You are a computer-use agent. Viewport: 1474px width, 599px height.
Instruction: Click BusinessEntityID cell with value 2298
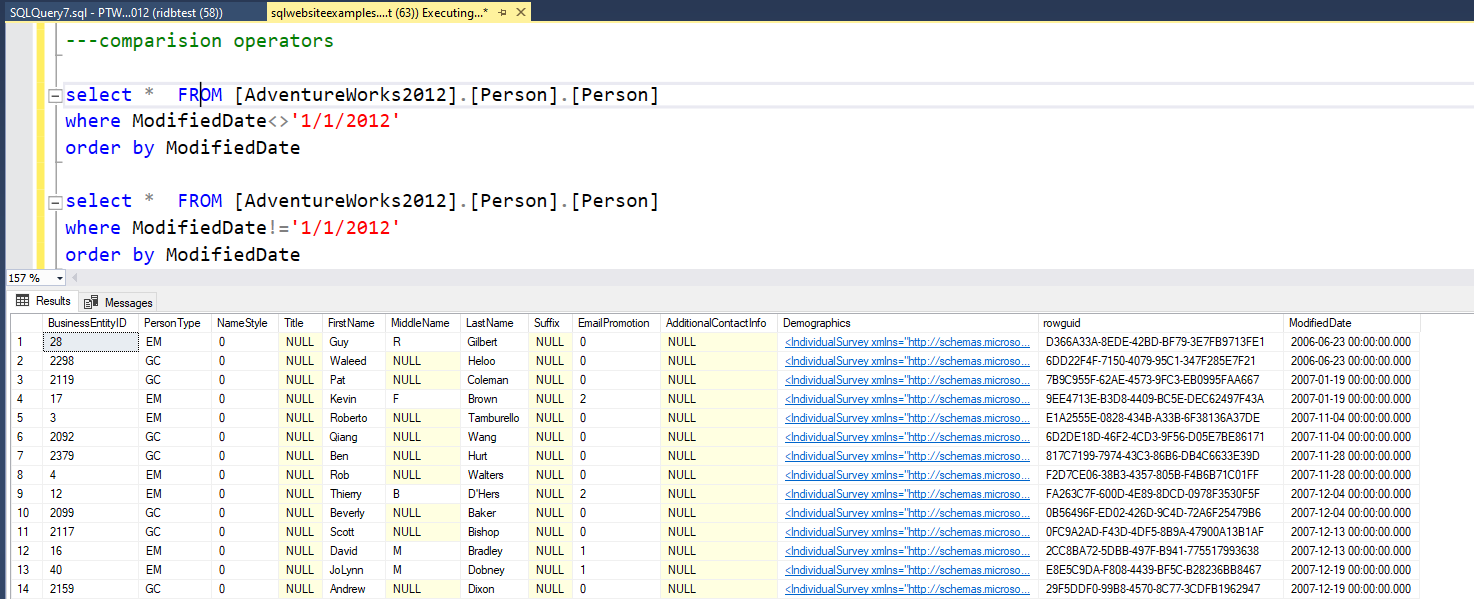coord(90,361)
